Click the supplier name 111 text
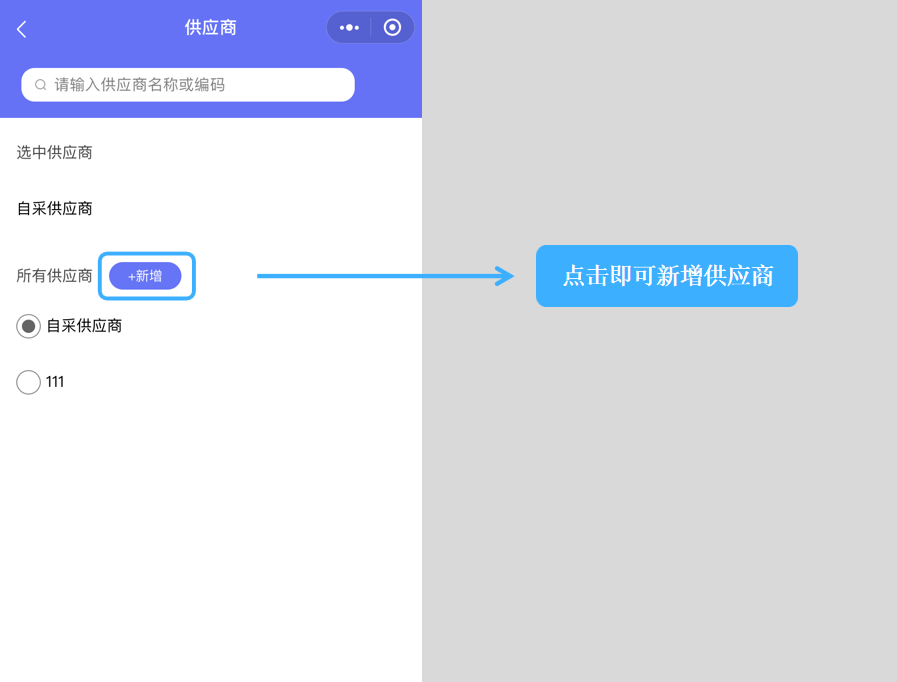This screenshot has height=682, width=897. [x=55, y=381]
